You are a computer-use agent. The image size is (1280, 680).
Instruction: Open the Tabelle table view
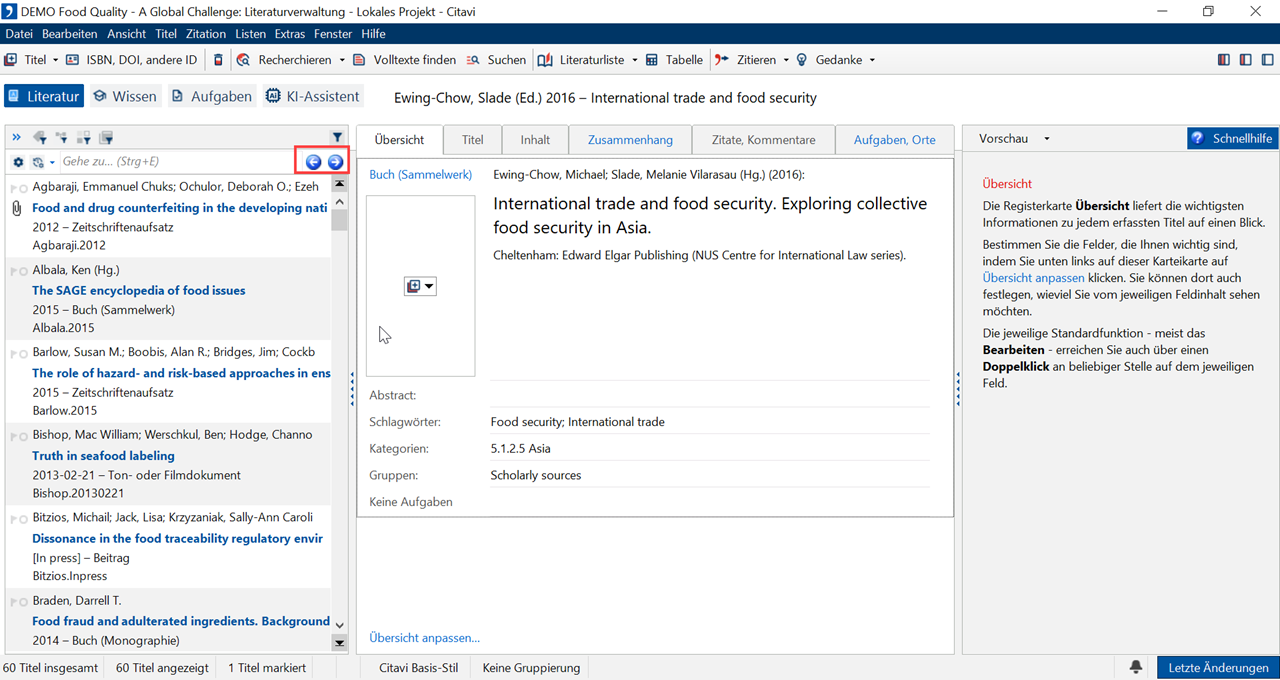(674, 60)
